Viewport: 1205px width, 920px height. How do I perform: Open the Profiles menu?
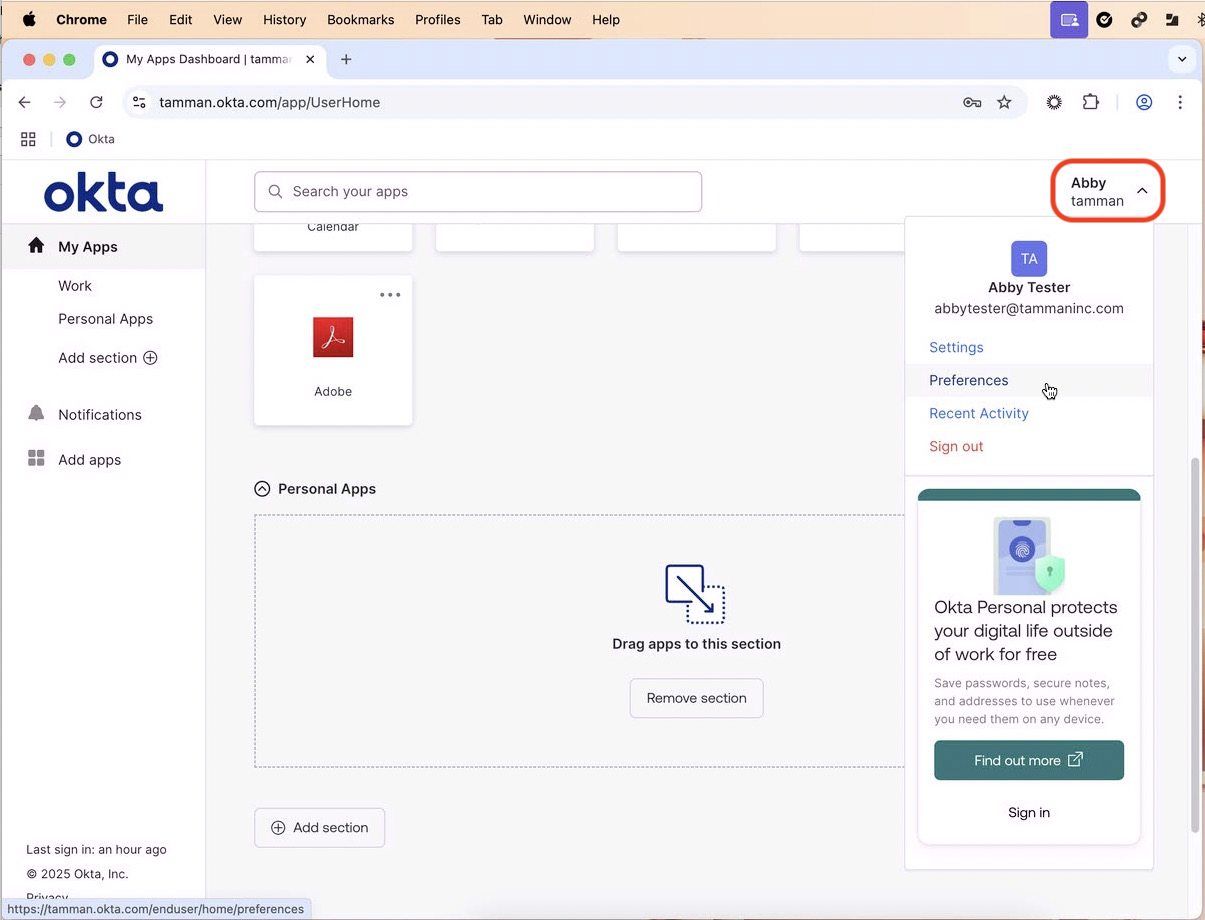(x=438, y=19)
